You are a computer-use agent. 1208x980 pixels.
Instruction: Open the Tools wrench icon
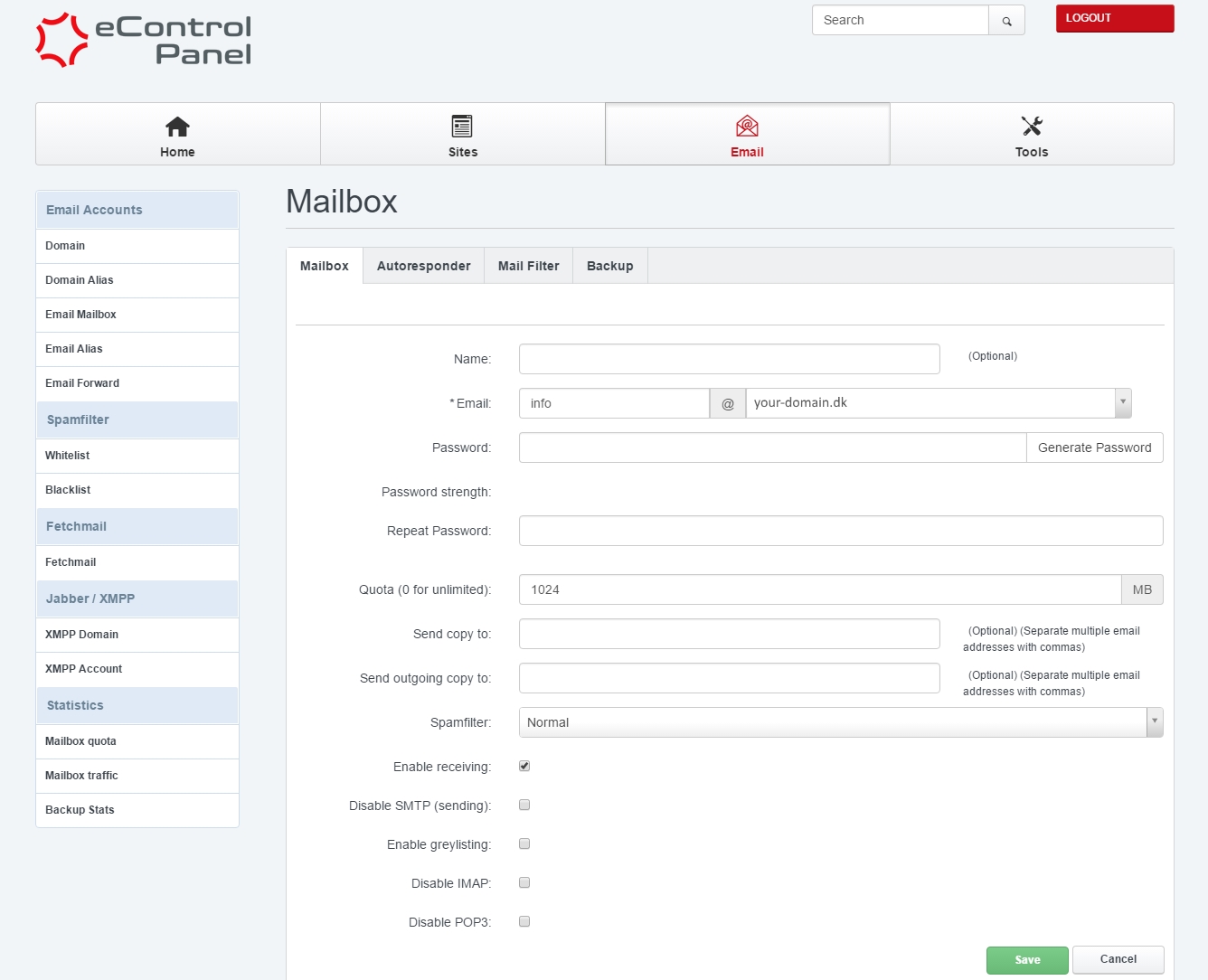(x=1032, y=127)
